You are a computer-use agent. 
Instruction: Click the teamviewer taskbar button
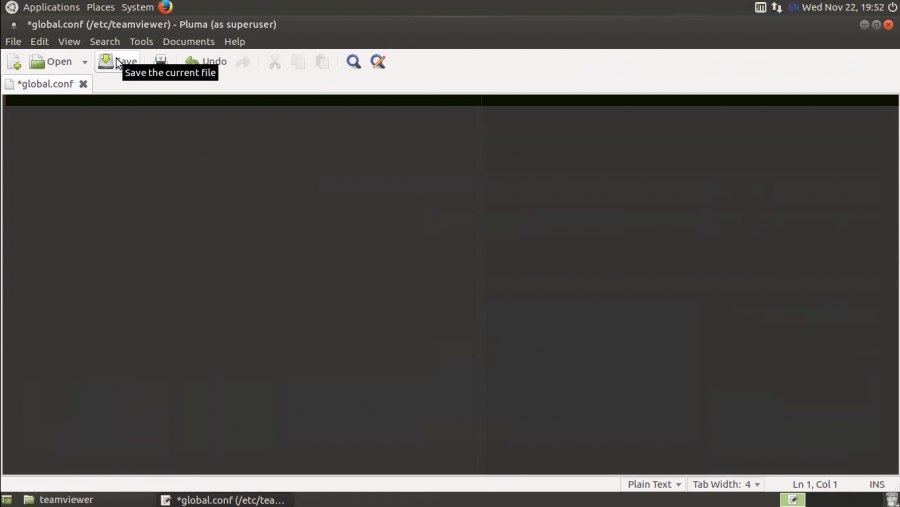pyautogui.click(x=60, y=500)
